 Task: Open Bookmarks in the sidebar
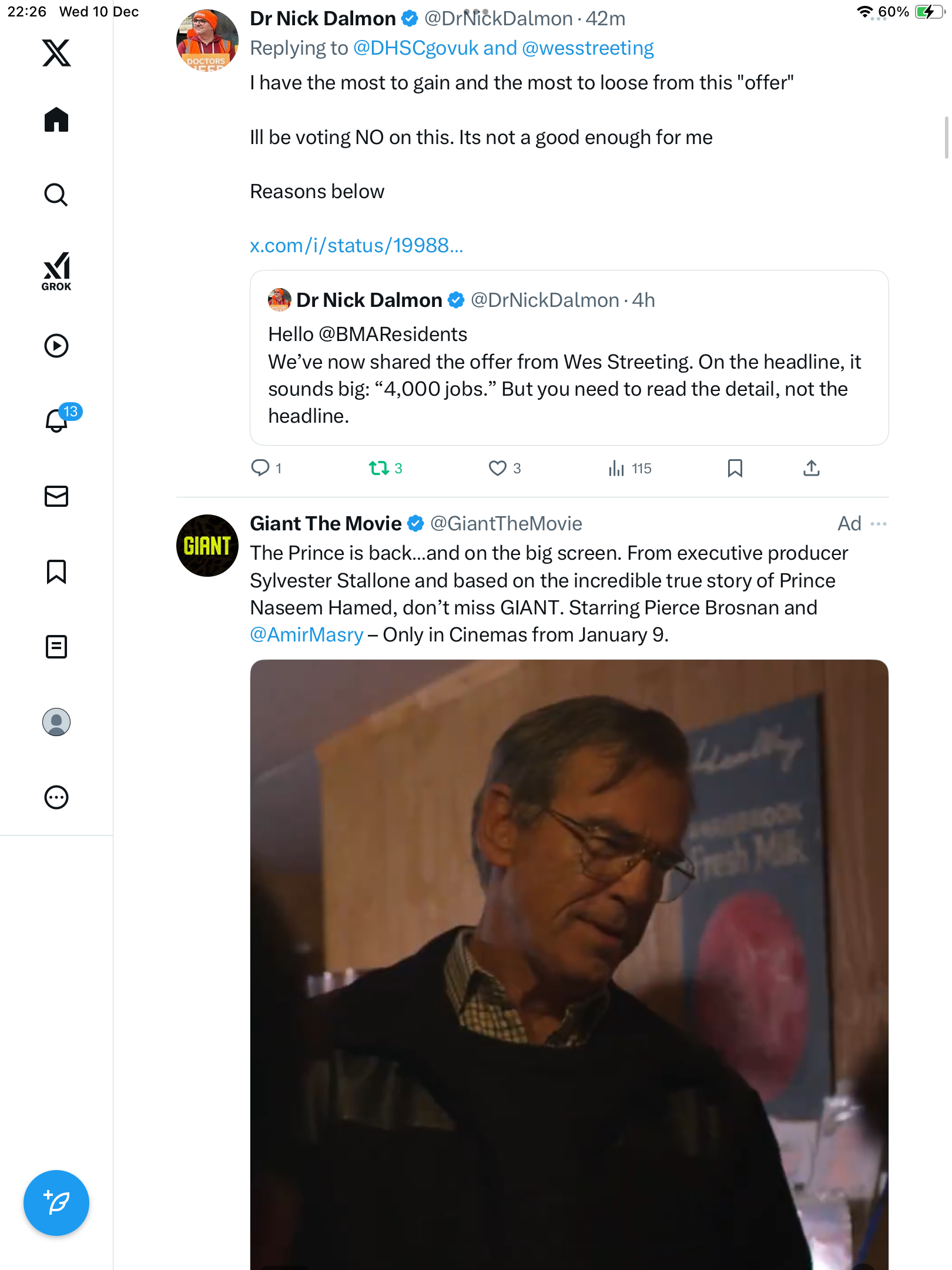point(56,571)
